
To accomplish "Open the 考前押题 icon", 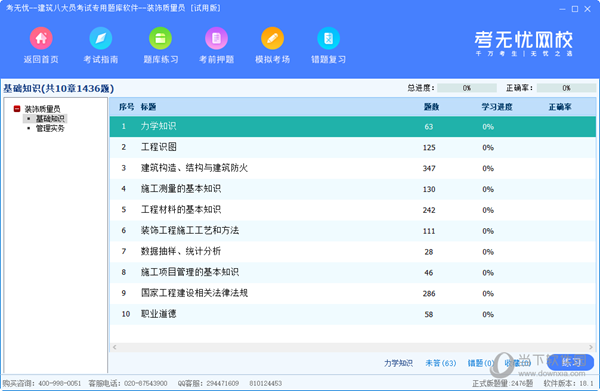I will [x=217, y=38].
